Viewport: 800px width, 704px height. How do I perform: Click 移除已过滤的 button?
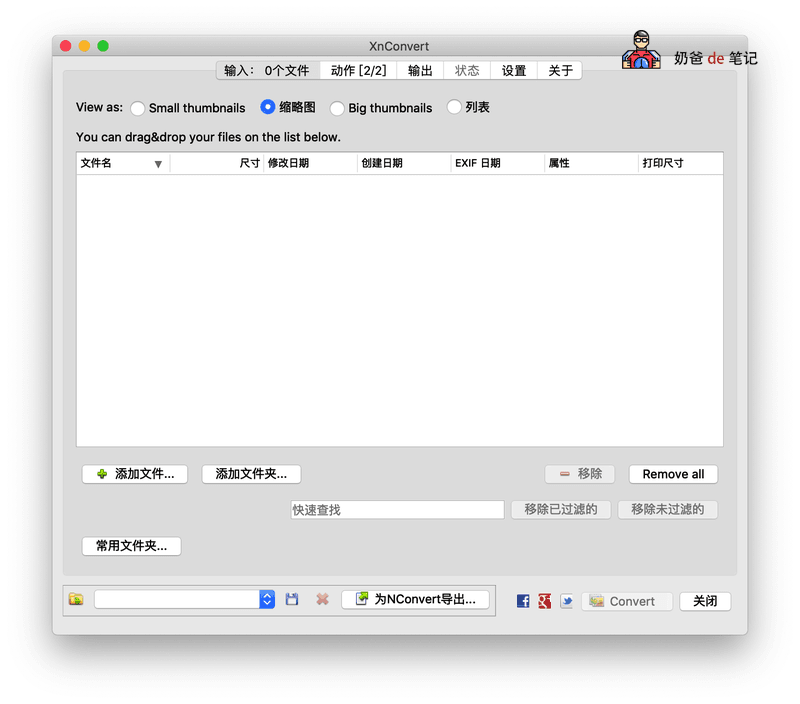pos(561,509)
